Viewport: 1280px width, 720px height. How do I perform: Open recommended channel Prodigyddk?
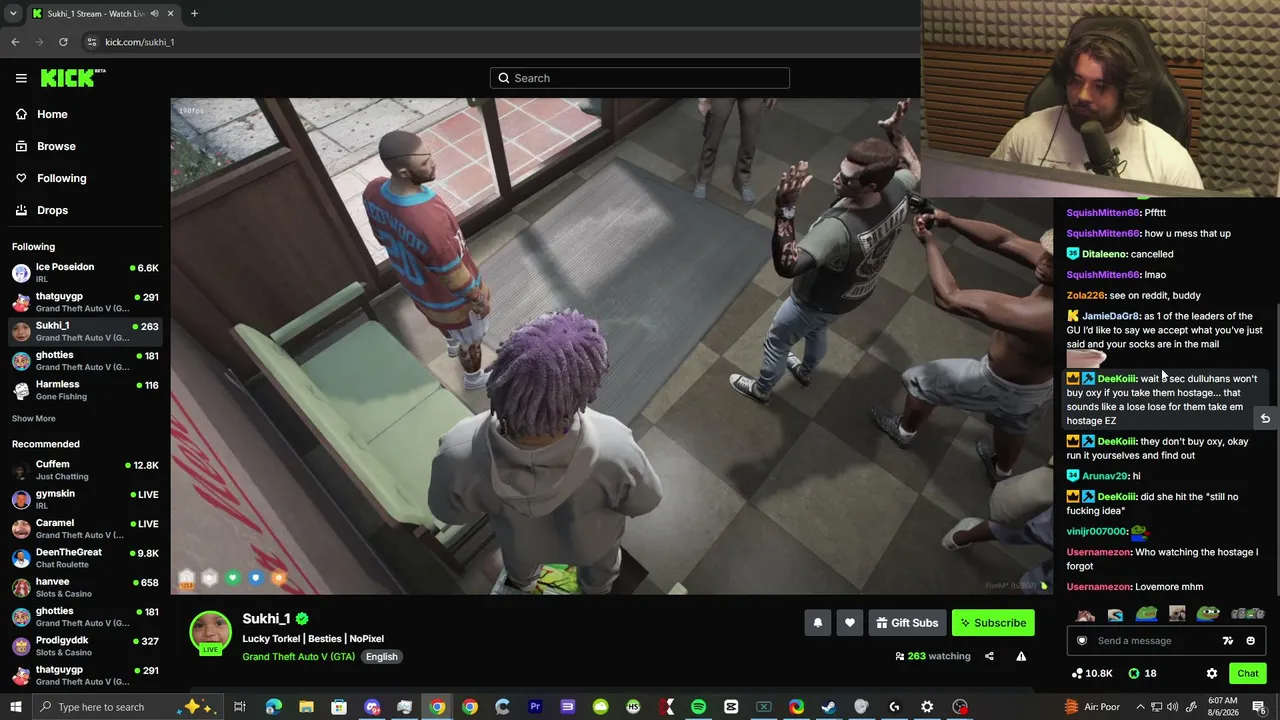85,646
